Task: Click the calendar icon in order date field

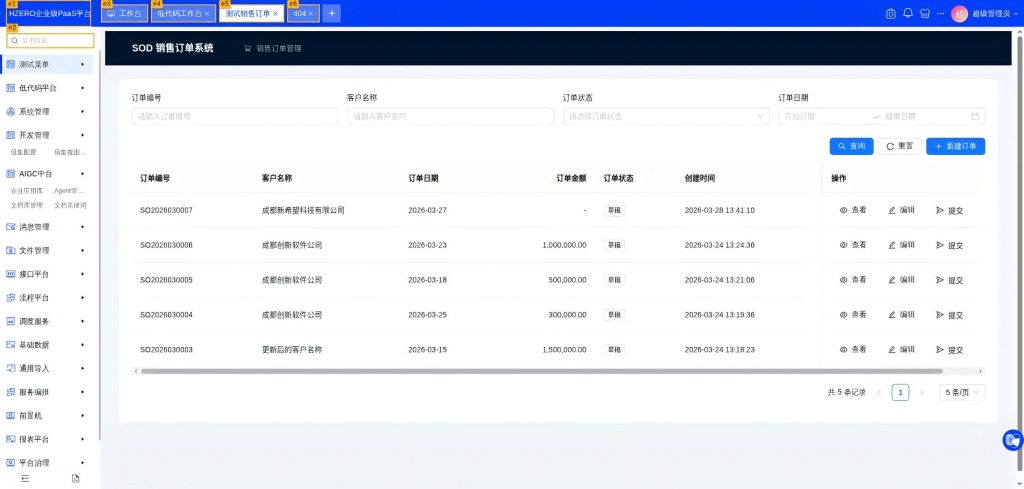Action: click(x=975, y=116)
